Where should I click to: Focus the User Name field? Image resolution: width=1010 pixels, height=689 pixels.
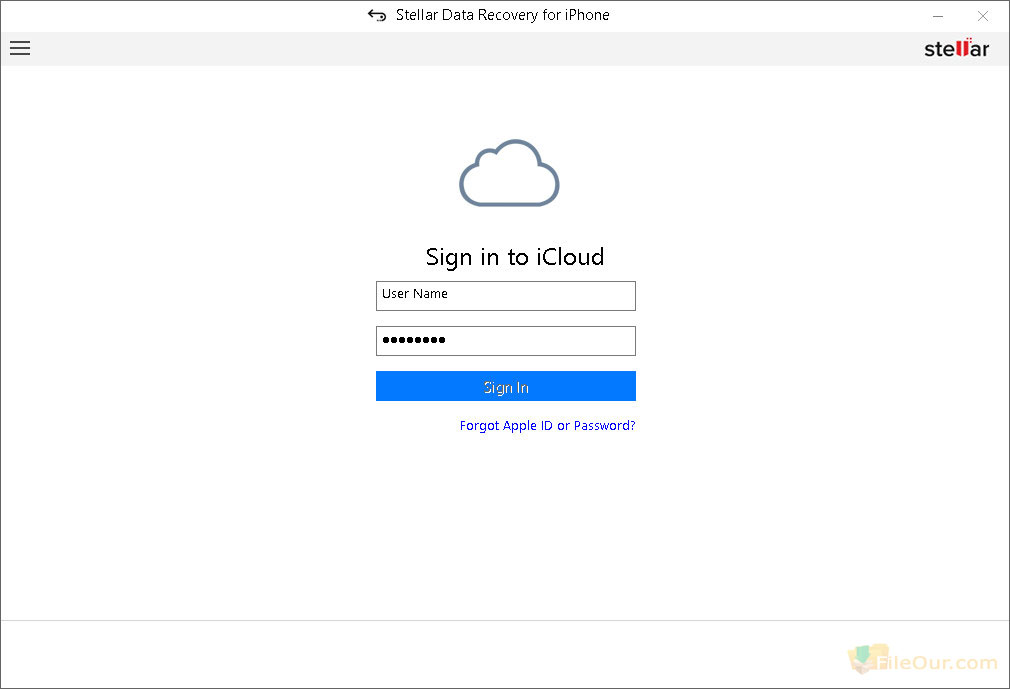pos(506,296)
